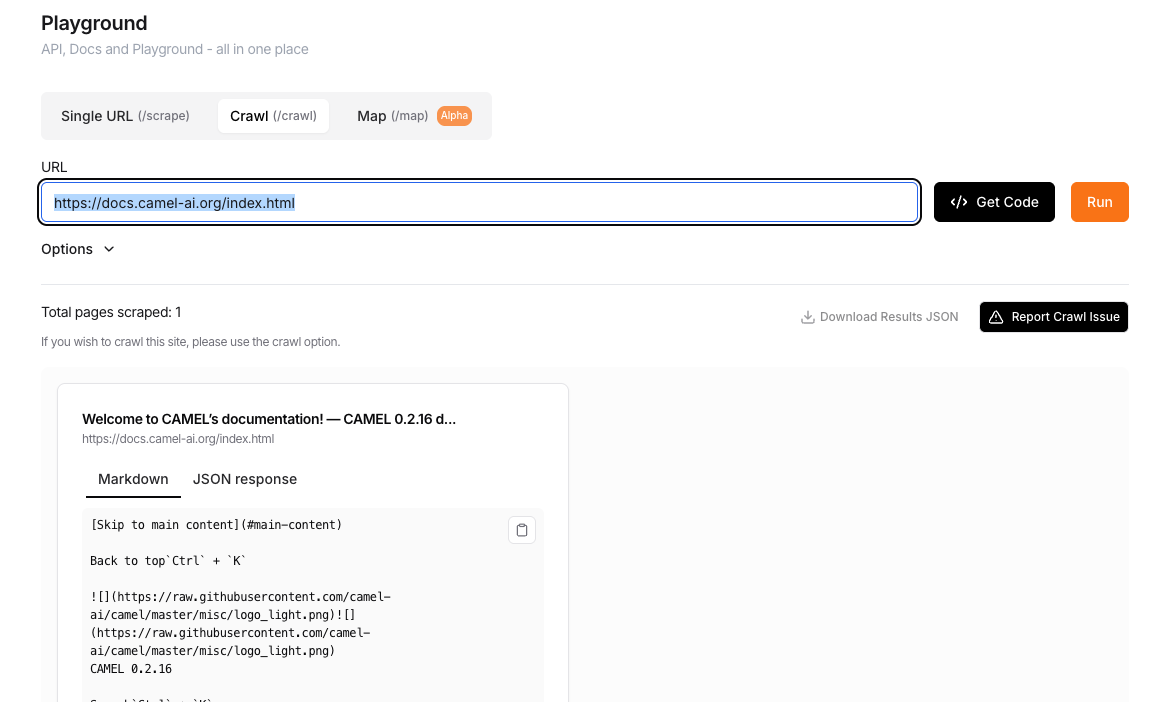Click the warning triangle icon on Report Crawl Issue
The width and height of the screenshot is (1167, 702).
[996, 317]
